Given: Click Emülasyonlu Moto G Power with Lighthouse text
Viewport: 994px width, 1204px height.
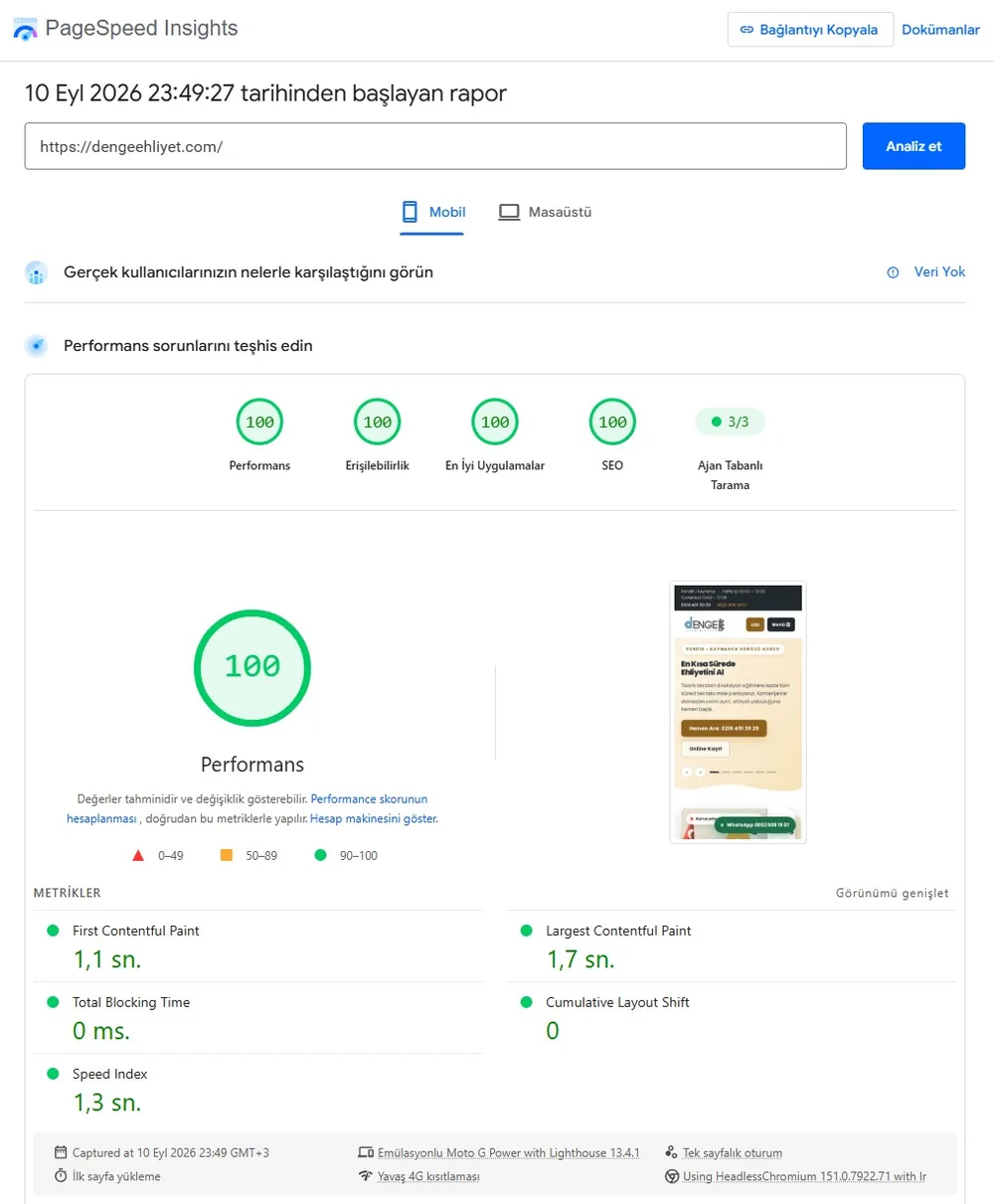Looking at the screenshot, I should click(509, 1153).
